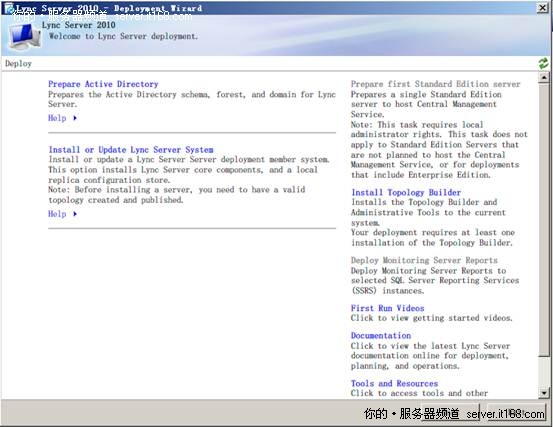Open Tools and Resources
This screenshot has width=553, height=427.
pos(394,384)
